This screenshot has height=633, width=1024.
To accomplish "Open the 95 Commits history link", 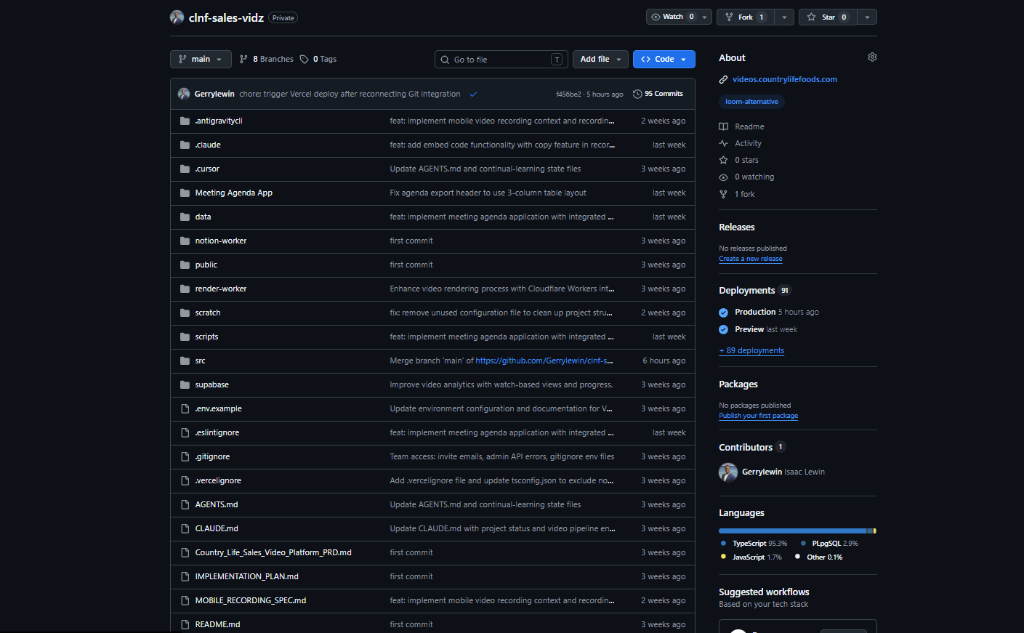I will [x=658, y=94].
